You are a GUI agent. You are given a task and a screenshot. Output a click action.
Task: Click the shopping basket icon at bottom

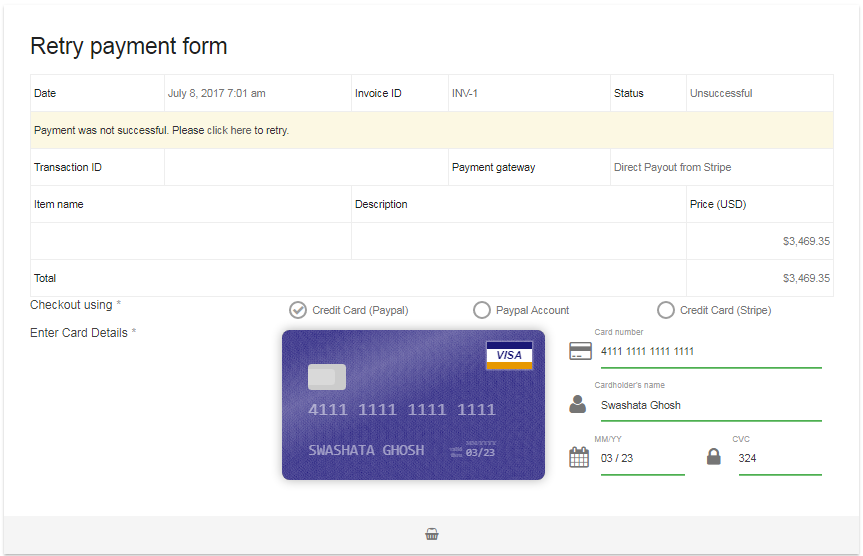click(x=431, y=534)
